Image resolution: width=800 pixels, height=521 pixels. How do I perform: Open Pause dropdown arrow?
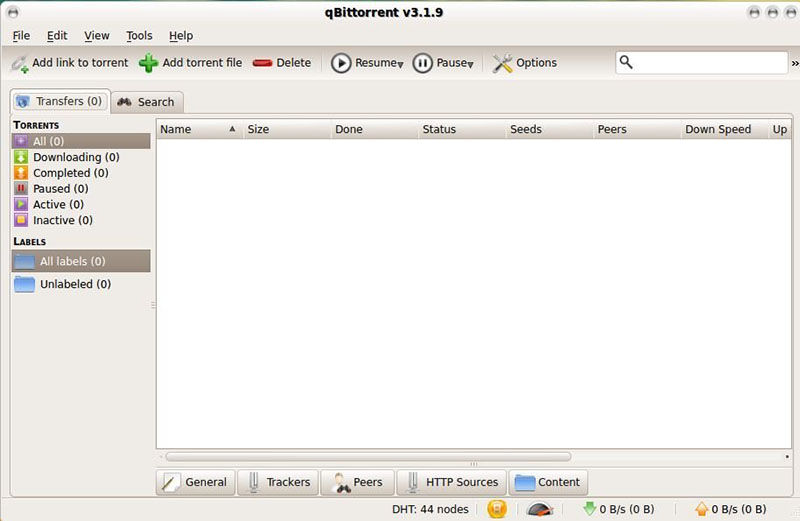pyautogui.click(x=470, y=64)
